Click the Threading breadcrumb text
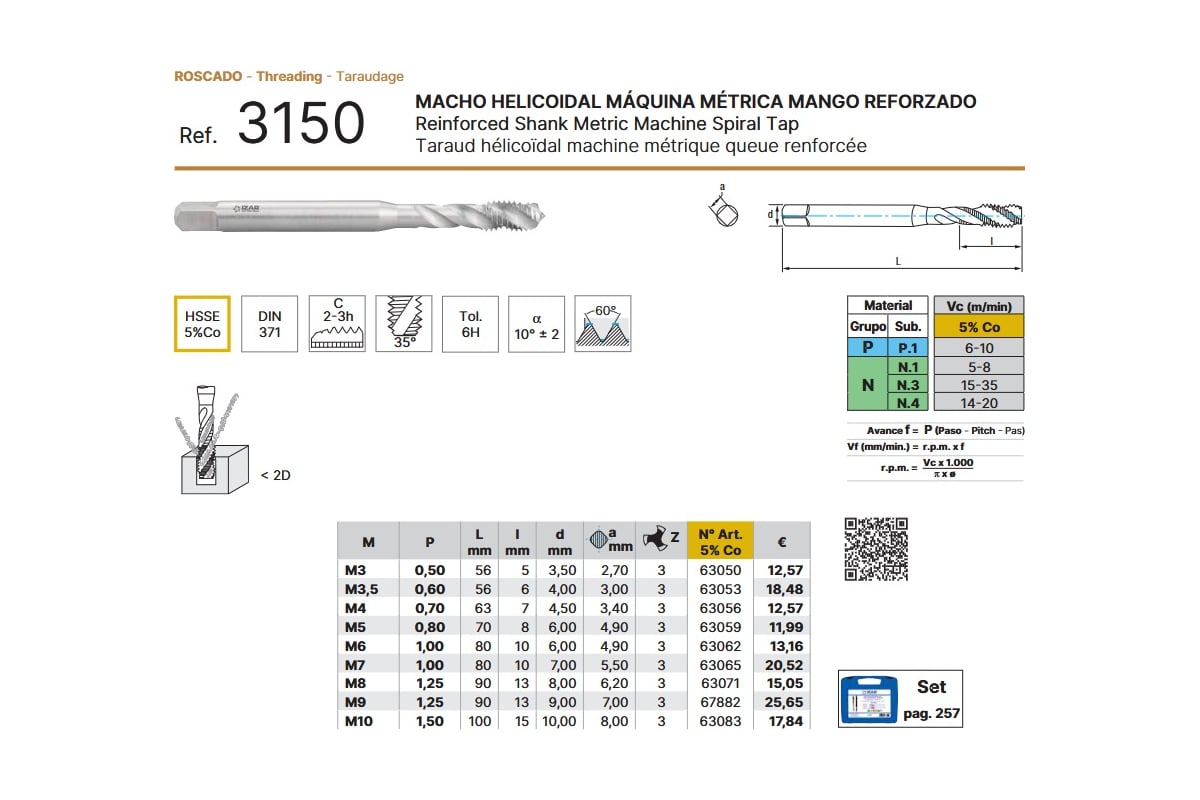Image resolution: width=1200 pixels, height=800 pixels. coord(289,76)
